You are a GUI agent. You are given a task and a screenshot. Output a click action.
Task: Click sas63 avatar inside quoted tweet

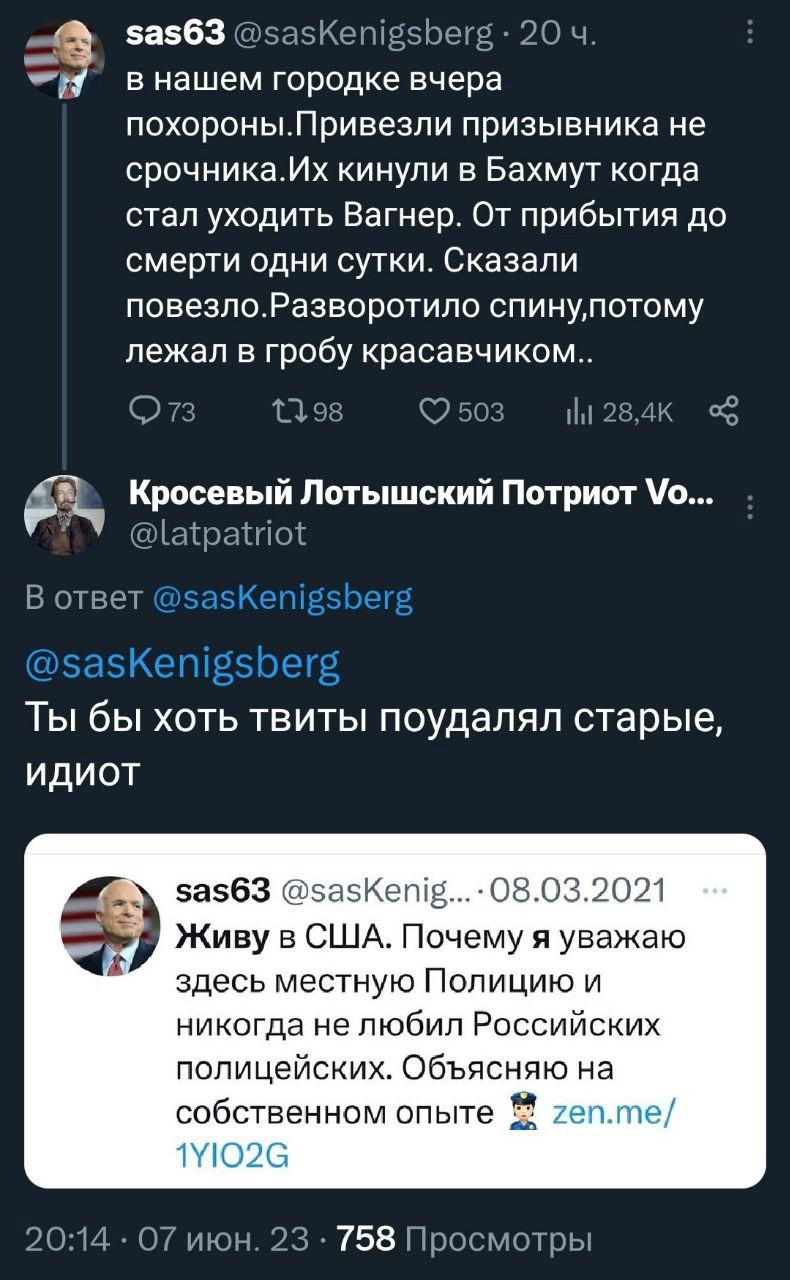[x=110, y=926]
